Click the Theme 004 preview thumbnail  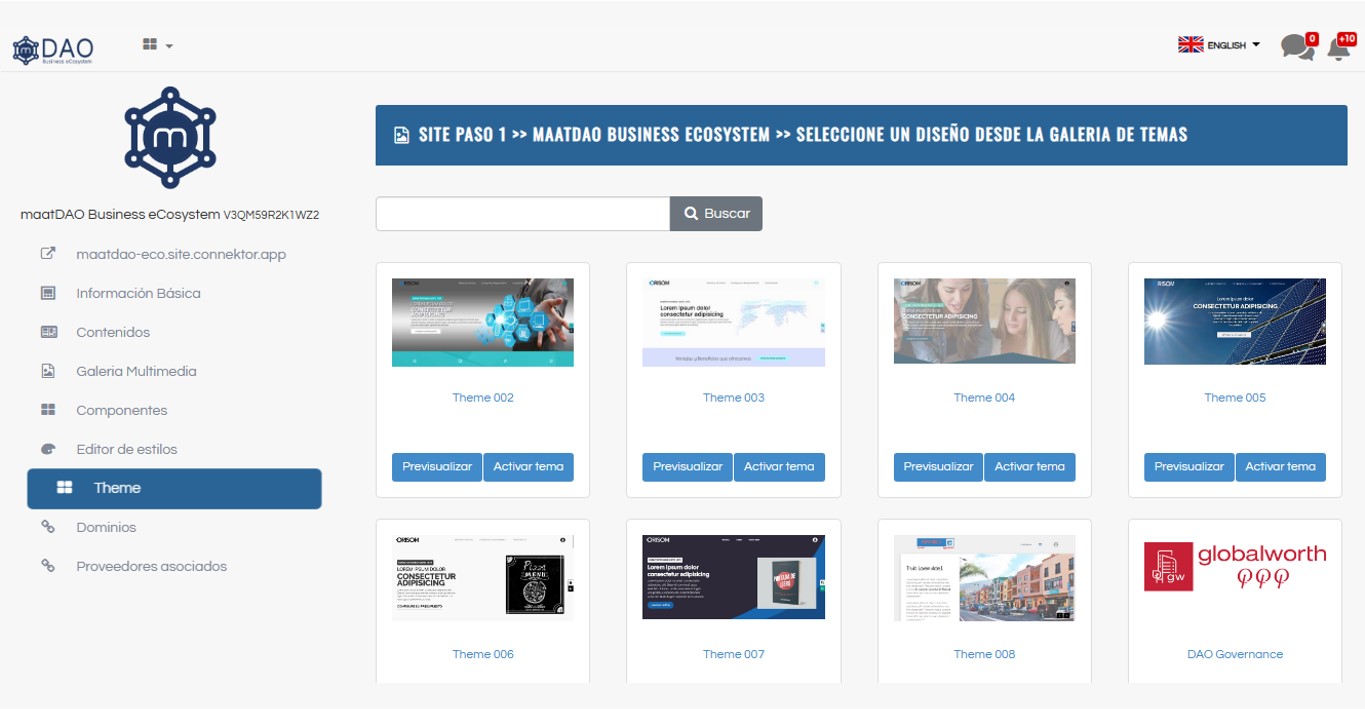tap(984, 321)
